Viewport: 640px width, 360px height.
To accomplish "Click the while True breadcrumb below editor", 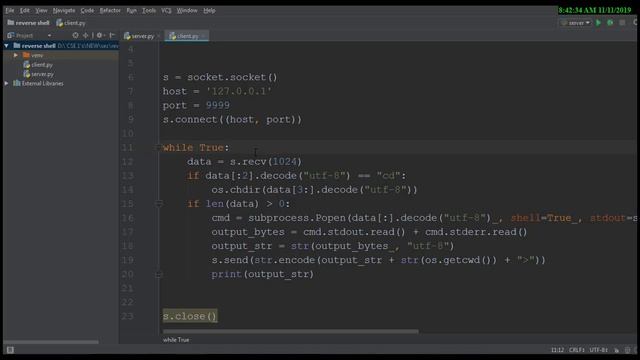I will click(x=176, y=340).
